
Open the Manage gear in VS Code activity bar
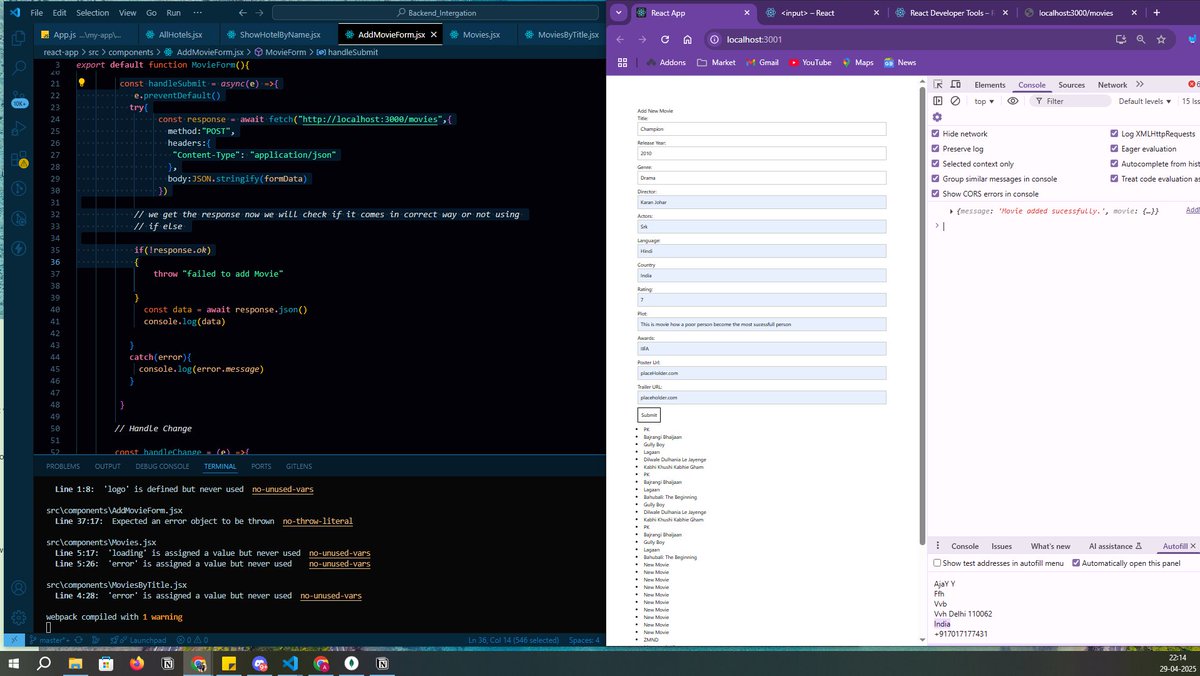17,618
